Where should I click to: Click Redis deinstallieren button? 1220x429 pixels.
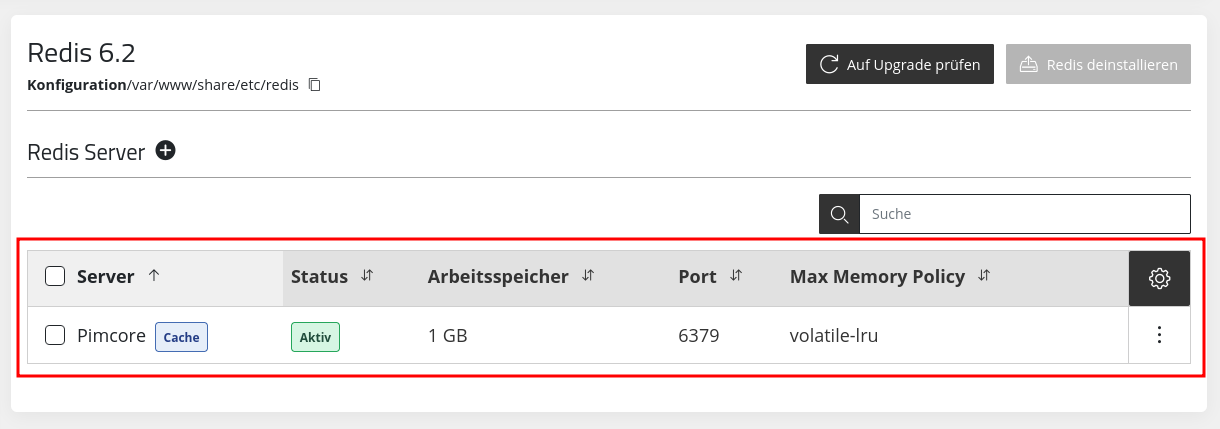pos(1098,64)
